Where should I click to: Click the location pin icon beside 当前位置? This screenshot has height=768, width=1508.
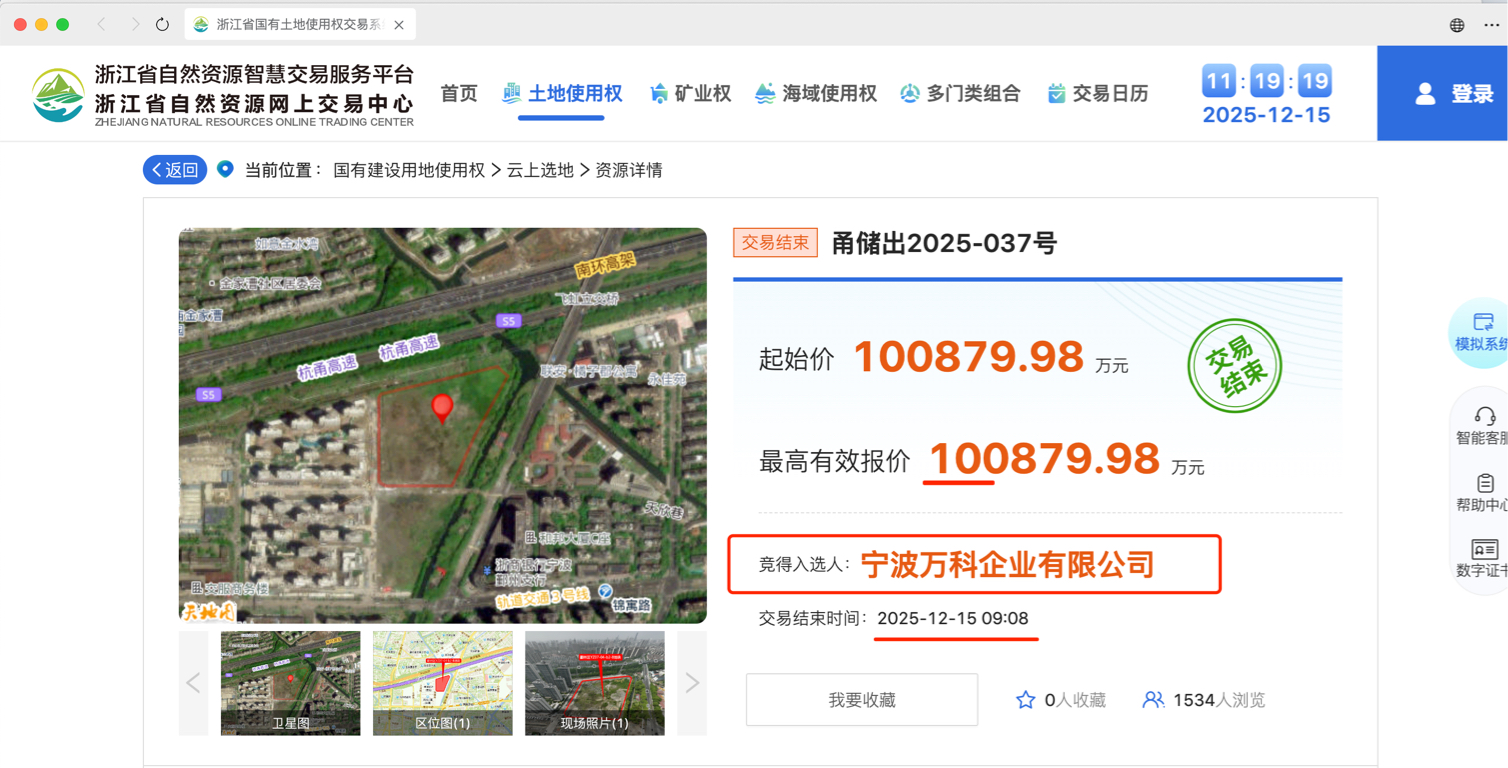(x=225, y=169)
